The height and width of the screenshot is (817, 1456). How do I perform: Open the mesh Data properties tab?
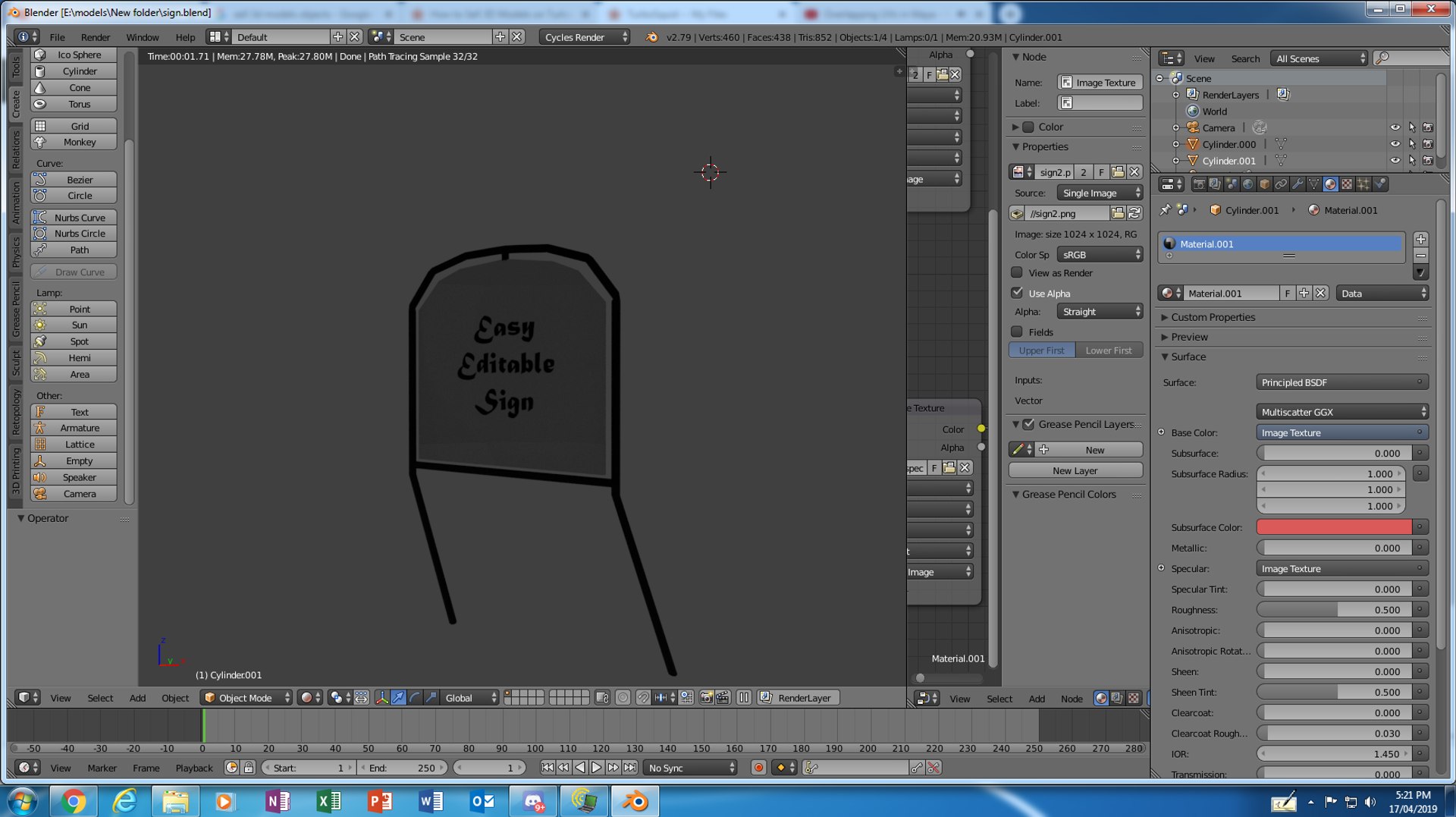pyautogui.click(x=1313, y=184)
